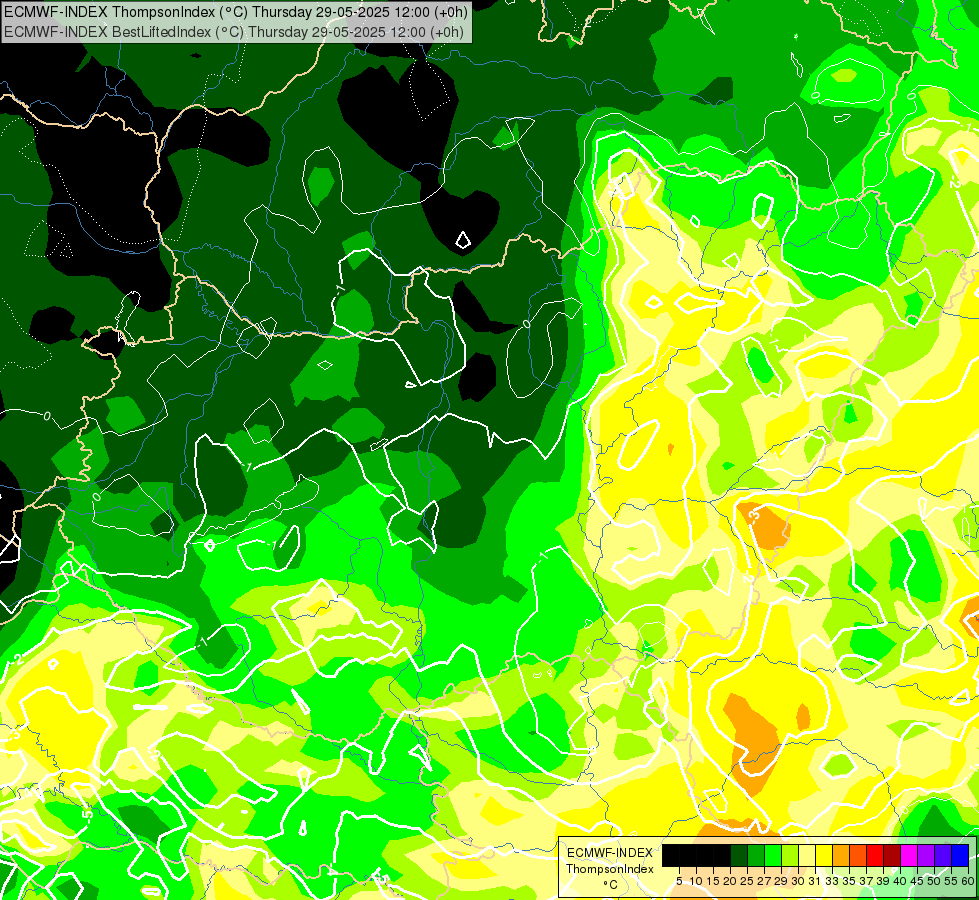
Task: Click the legend tick value 39
Action: (884, 881)
